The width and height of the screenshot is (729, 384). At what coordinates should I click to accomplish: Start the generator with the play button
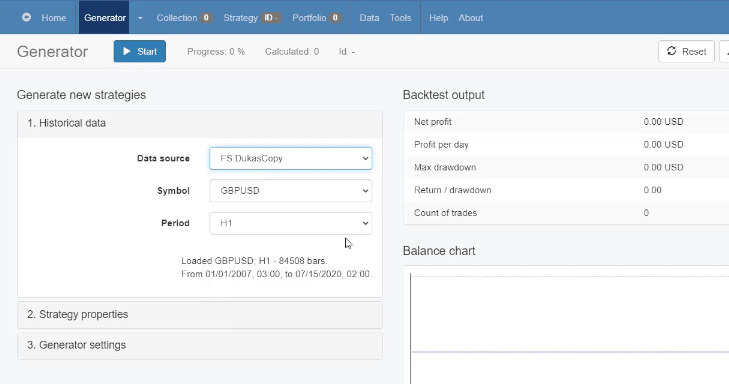[139, 51]
